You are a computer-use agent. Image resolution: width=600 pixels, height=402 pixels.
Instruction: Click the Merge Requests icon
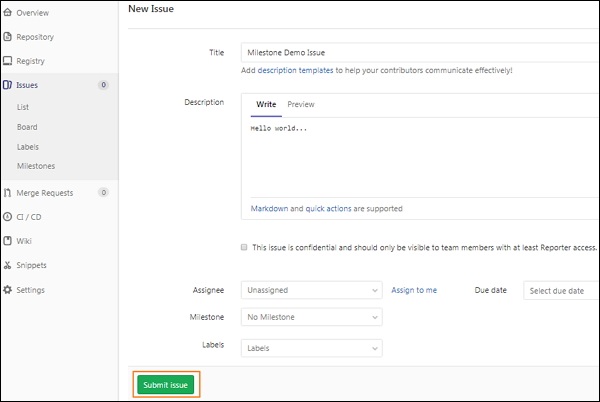coord(7,192)
